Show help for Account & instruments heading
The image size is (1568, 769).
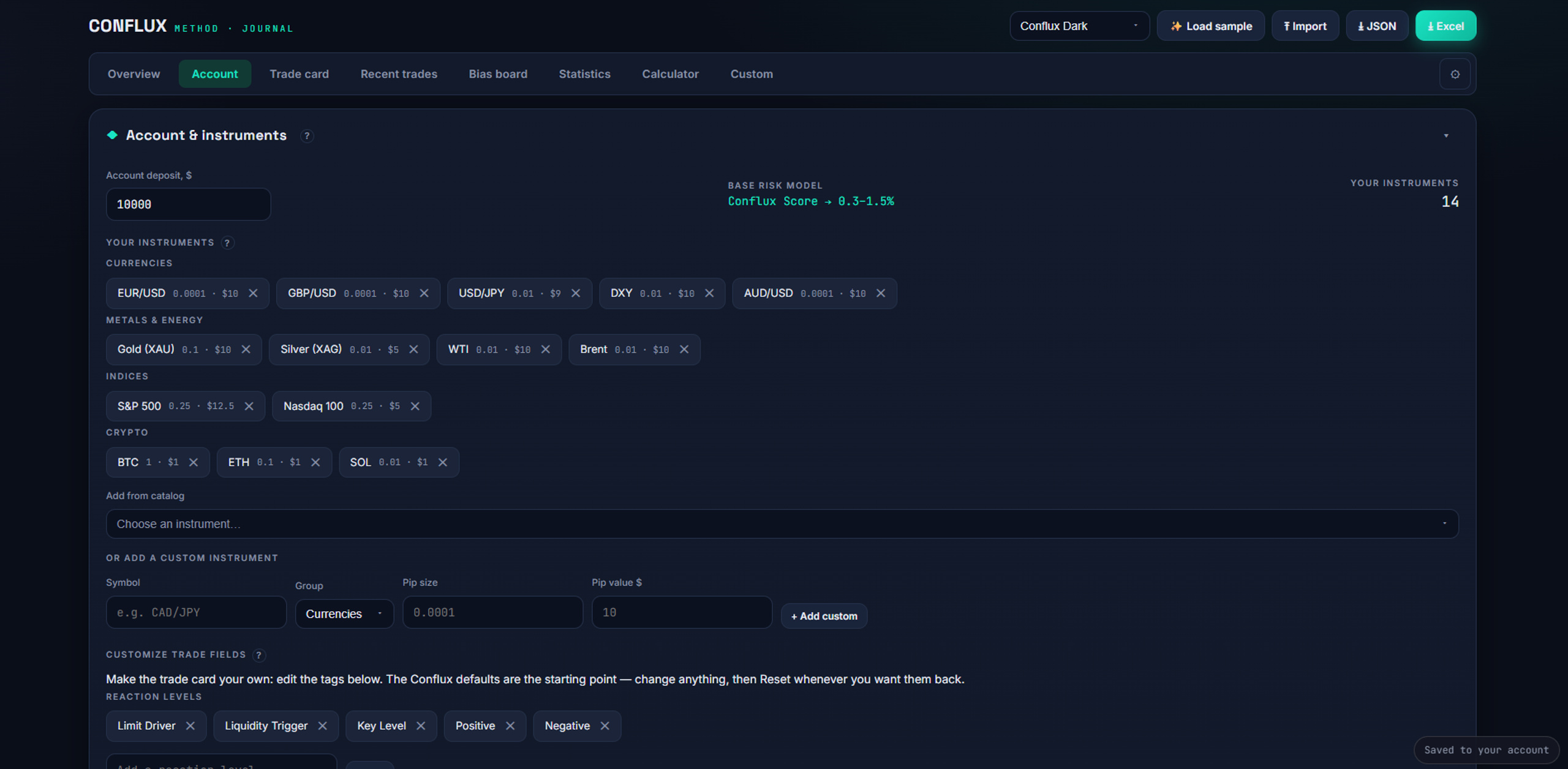[x=307, y=136]
